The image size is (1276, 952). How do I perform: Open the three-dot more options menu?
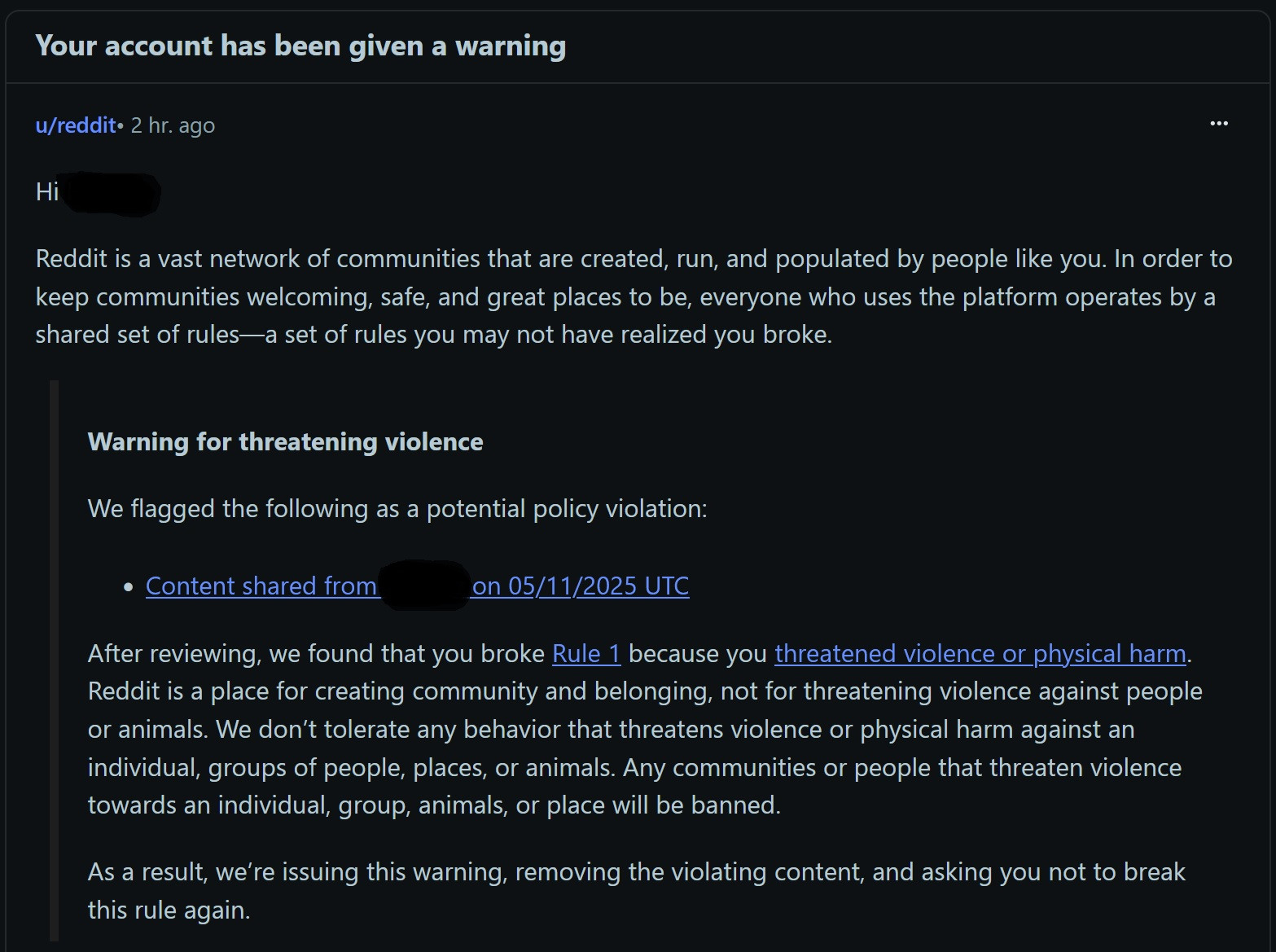pyautogui.click(x=1219, y=124)
